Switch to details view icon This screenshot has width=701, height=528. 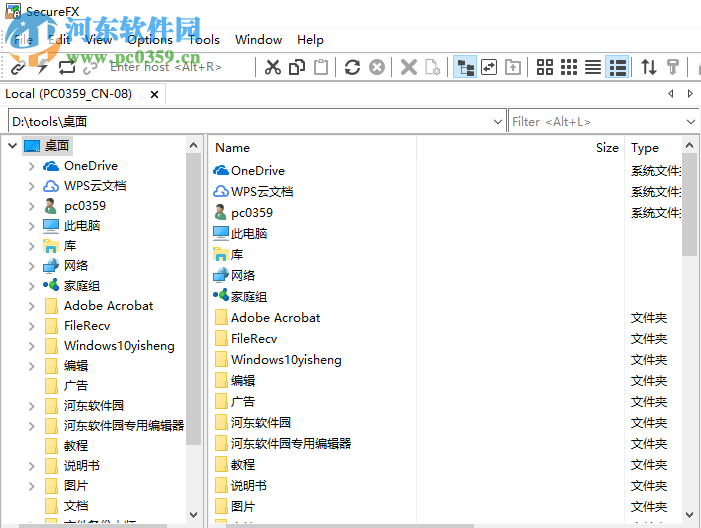[617, 68]
